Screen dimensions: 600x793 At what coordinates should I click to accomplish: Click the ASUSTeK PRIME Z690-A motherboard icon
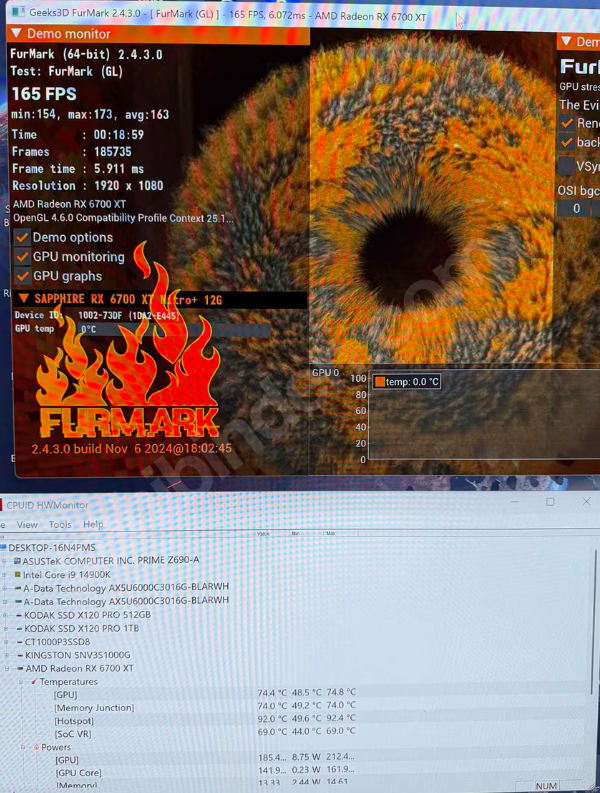point(17,561)
